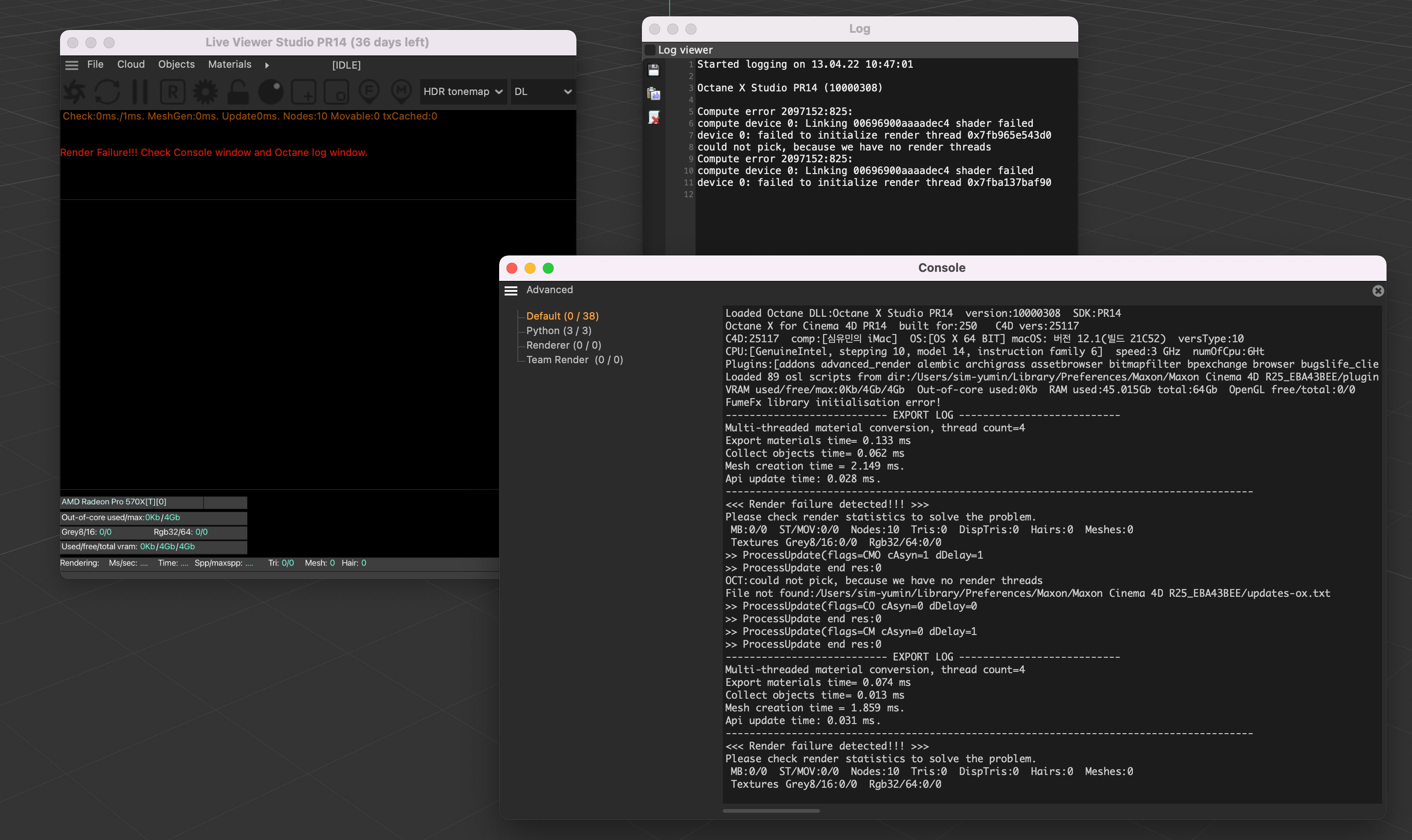1412x840 pixels.
Task: Select Python (3 / 3) in Console tree
Action: [559, 330]
